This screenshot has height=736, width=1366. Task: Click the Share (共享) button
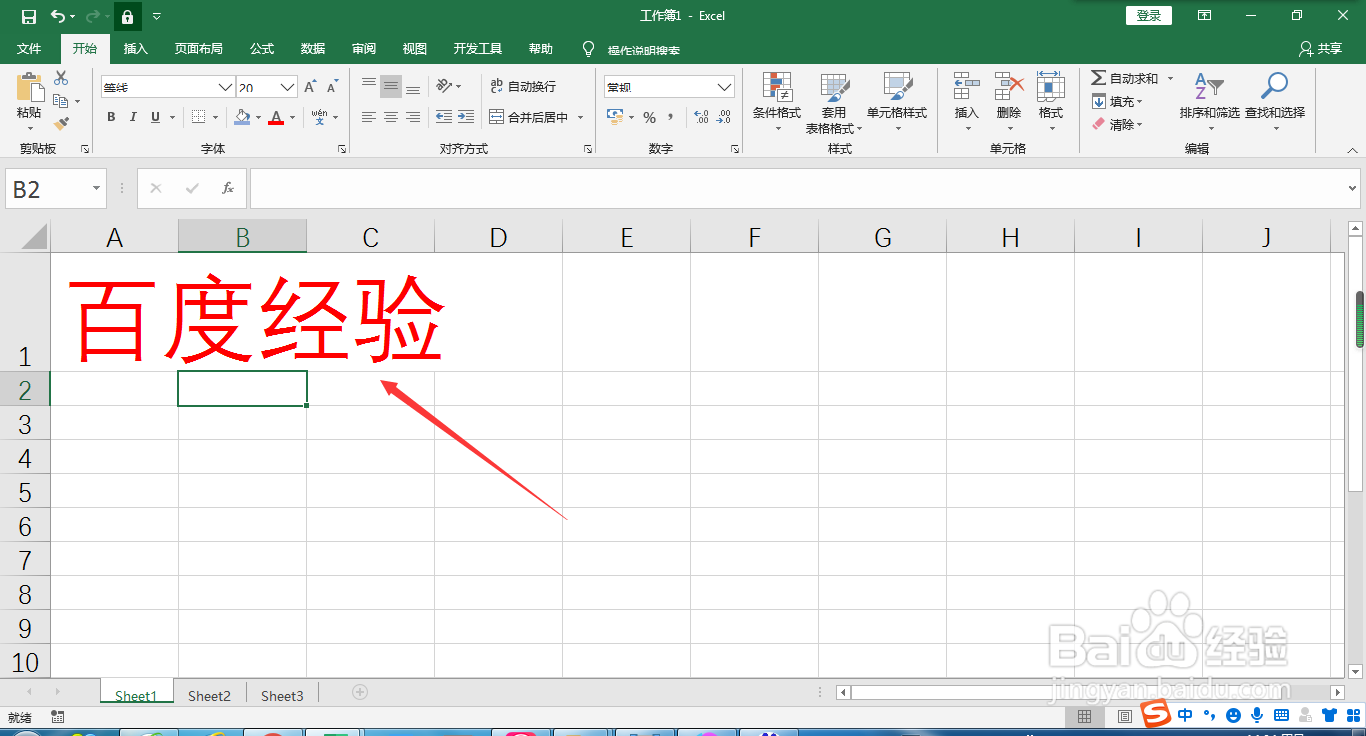[1320, 48]
